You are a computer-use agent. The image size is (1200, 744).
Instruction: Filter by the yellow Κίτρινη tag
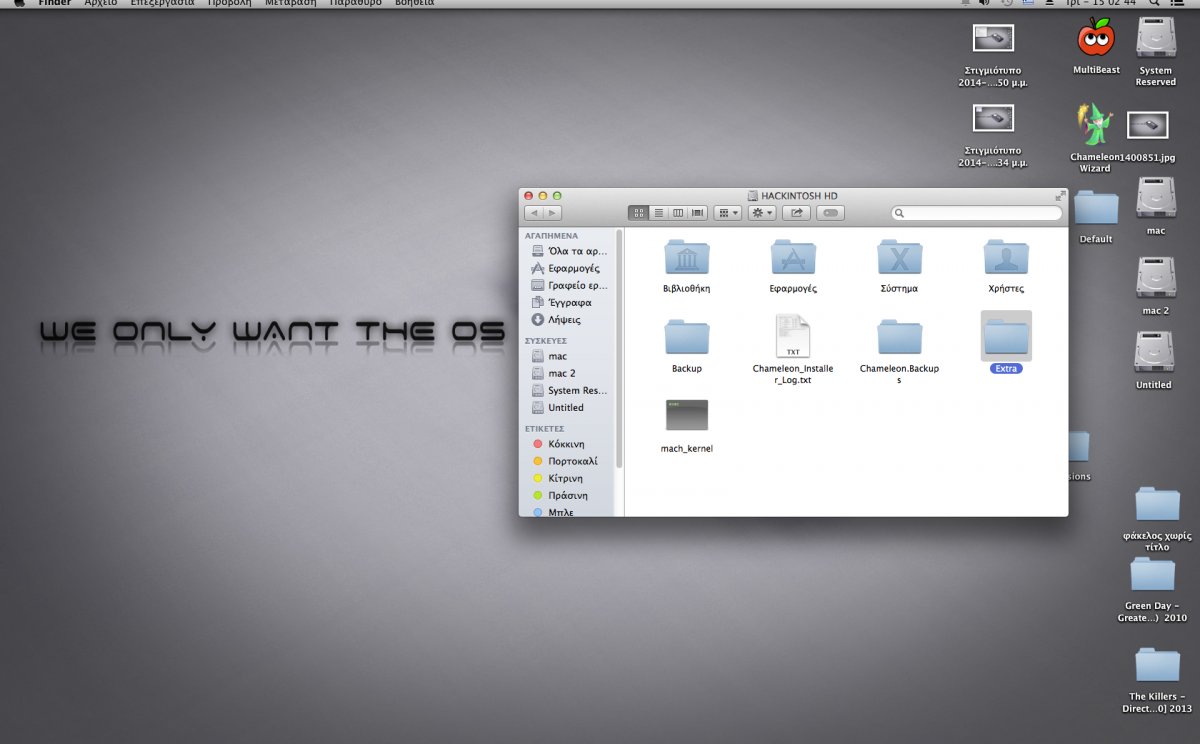[559, 479]
